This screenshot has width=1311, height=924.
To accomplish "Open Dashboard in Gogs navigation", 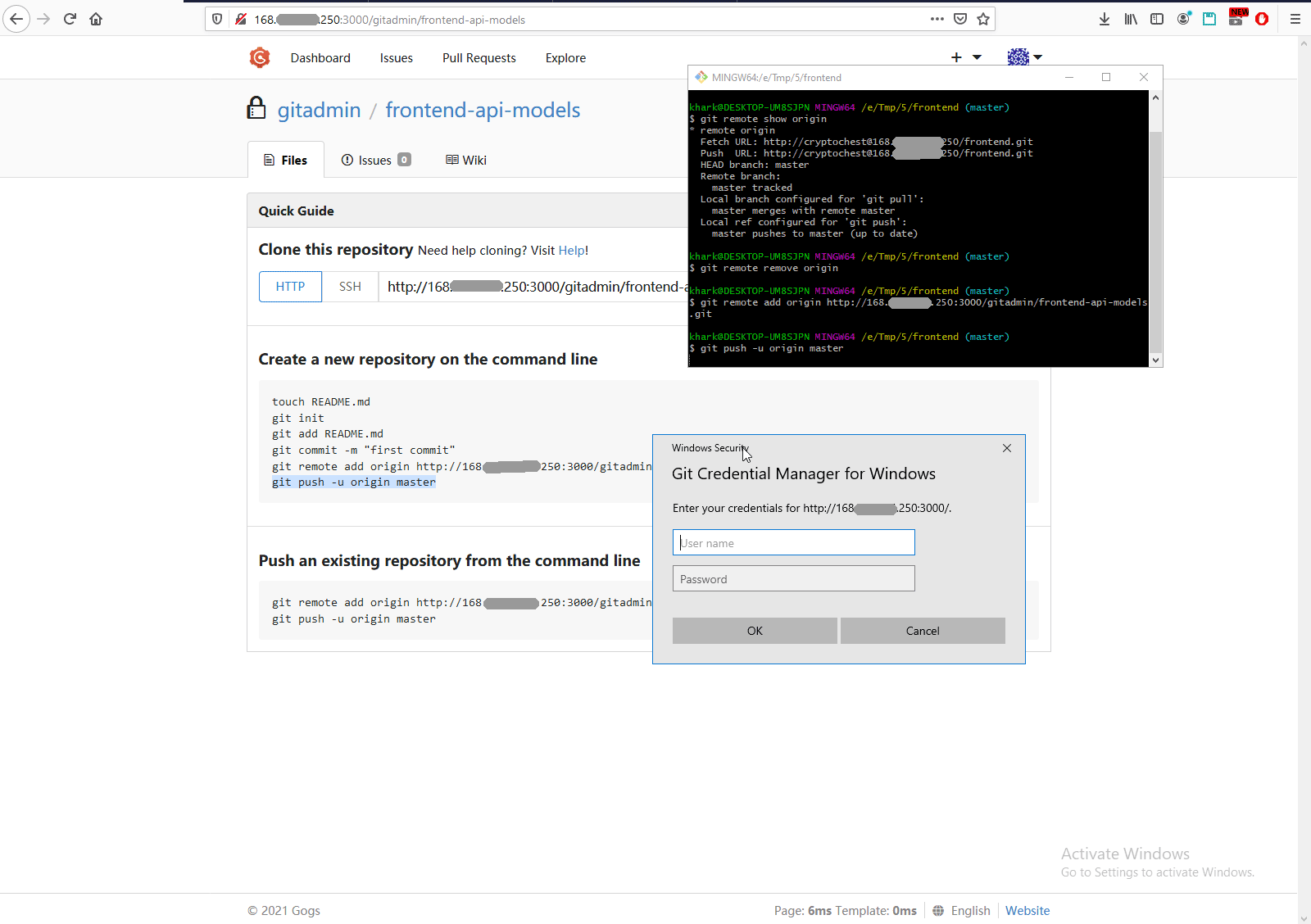I will click(x=320, y=58).
